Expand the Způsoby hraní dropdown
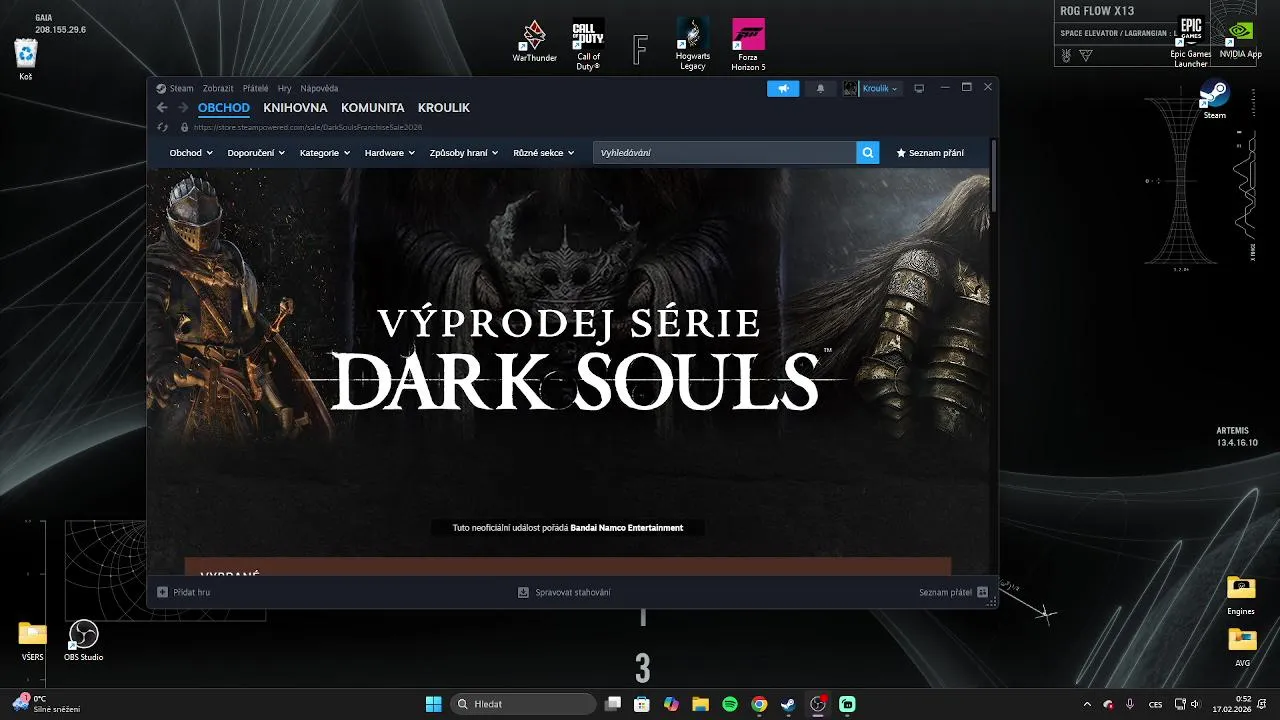This screenshot has height=720, width=1280. click(x=465, y=153)
